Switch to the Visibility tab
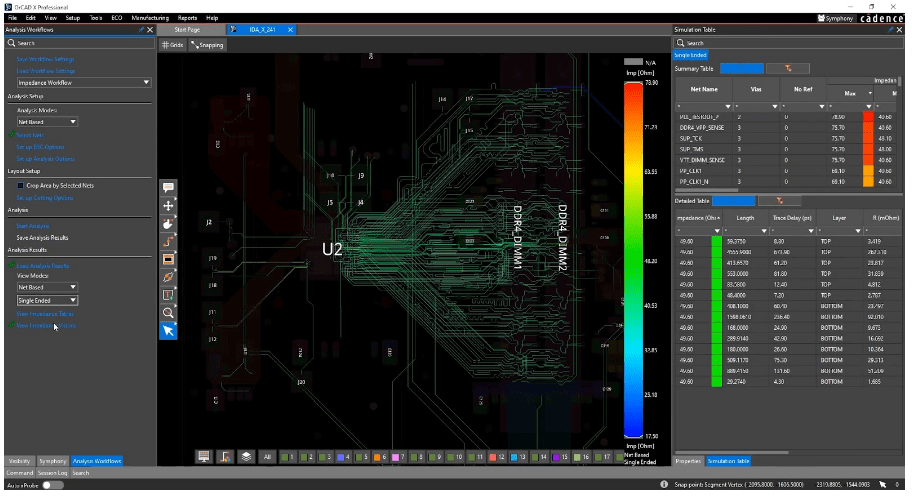This screenshot has height=496, width=912. pos(19,461)
